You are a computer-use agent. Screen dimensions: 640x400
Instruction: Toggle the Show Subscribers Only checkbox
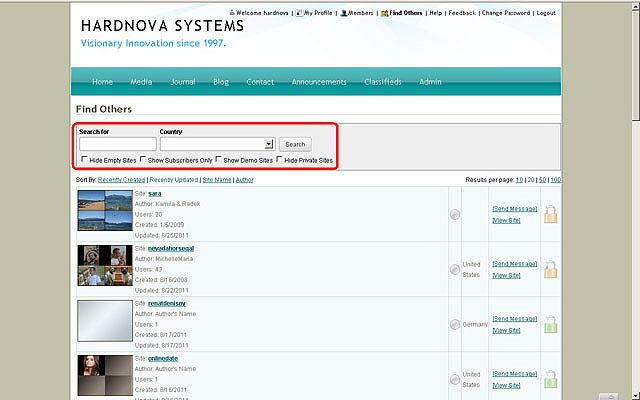(144, 160)
